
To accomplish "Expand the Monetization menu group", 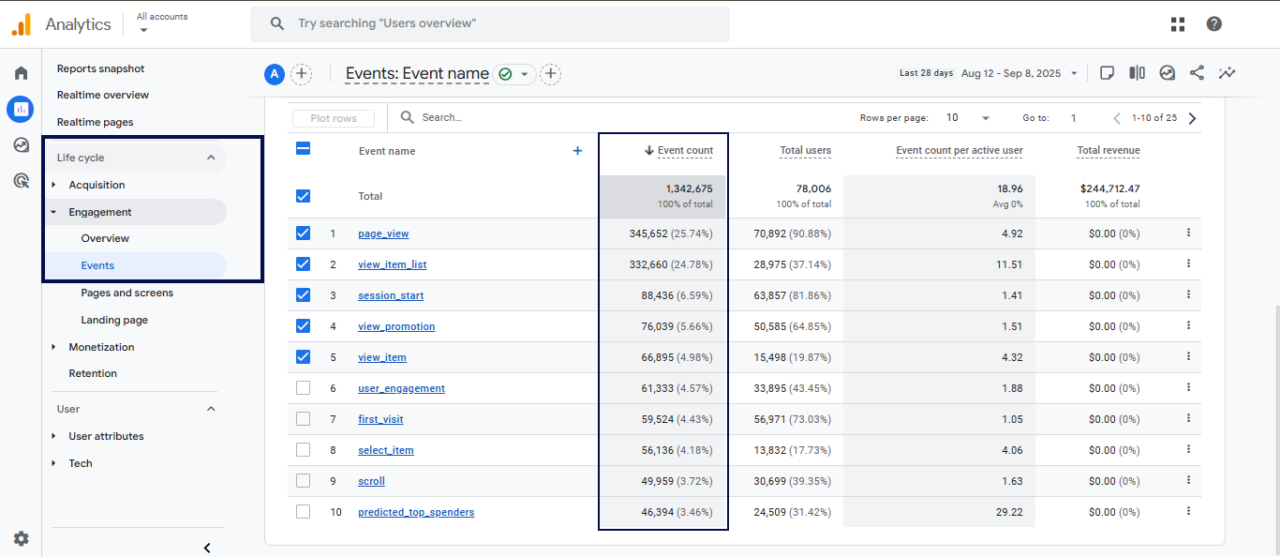I will (x=54, y=347).
